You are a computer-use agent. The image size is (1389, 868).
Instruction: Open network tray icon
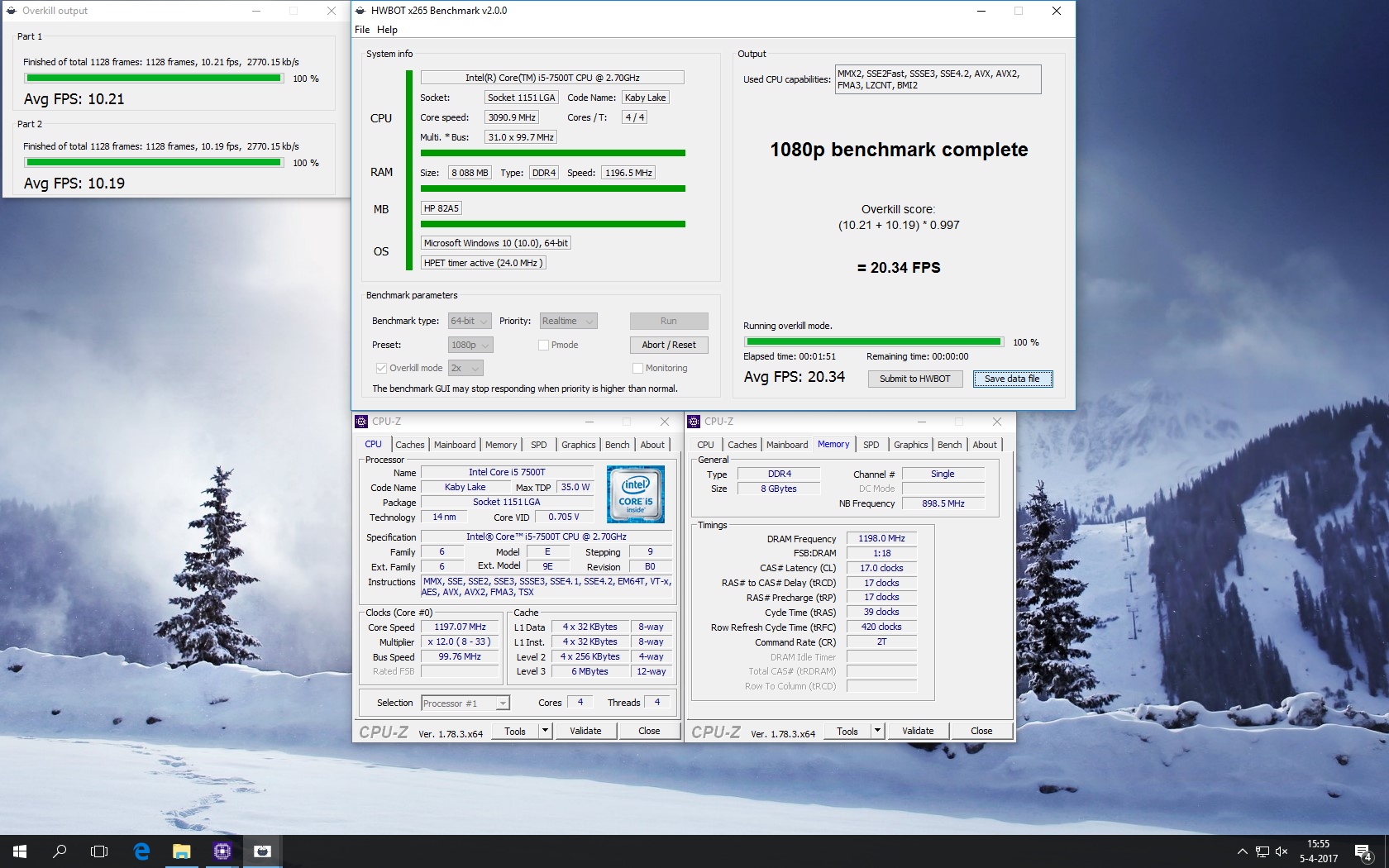point(1262,851)
